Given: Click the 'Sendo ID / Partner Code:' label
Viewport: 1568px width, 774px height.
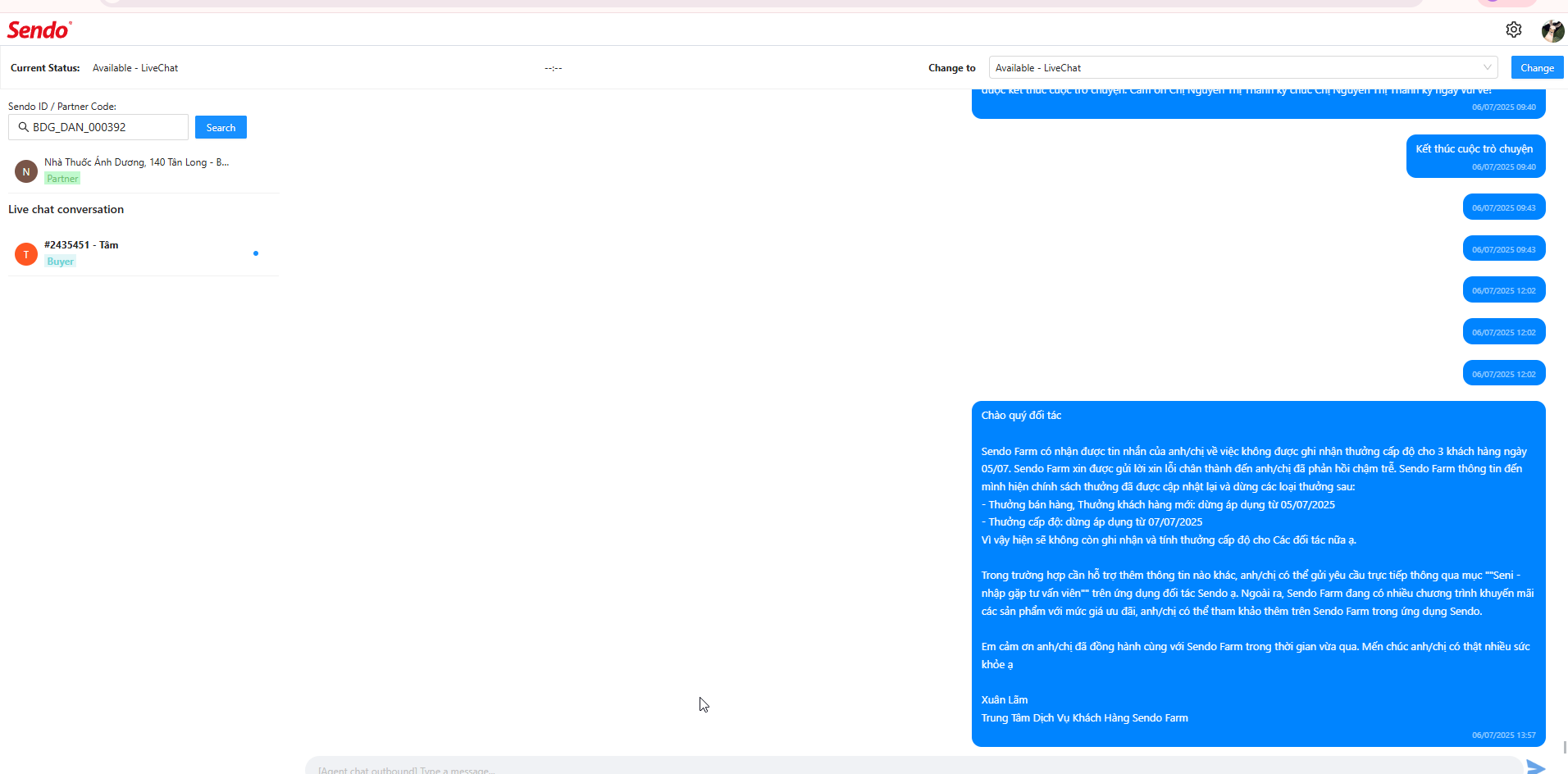Looking at the screenshot, I should (x=62, y=107).
